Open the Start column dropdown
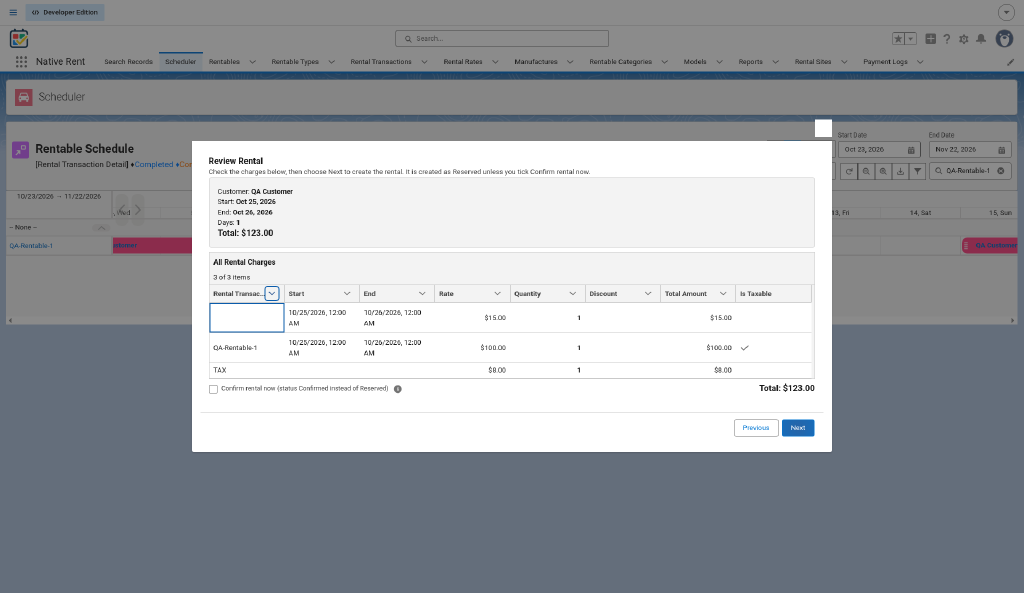1024x593 pixels. 347,294
